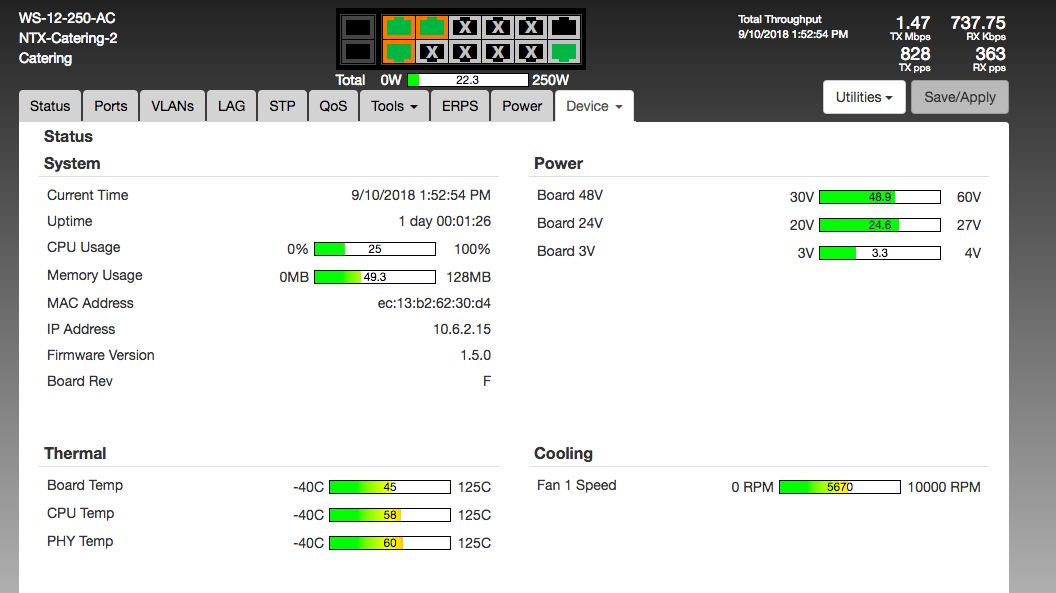Screen dimensions: 1056x593
Task: Open the QoS tab
Action: (334, 106)
